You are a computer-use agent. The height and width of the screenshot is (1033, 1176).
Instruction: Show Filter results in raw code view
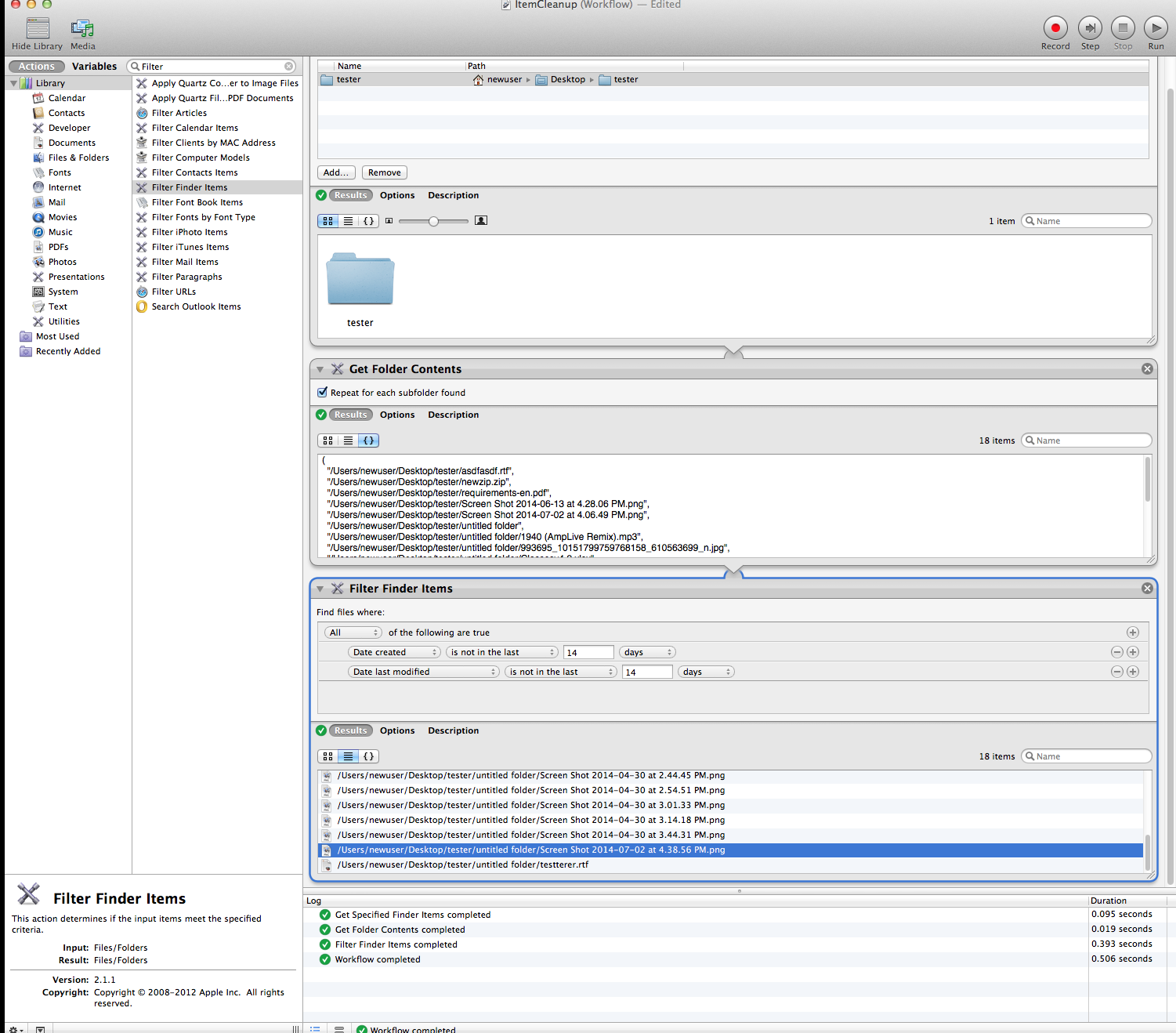coord(368,756)
